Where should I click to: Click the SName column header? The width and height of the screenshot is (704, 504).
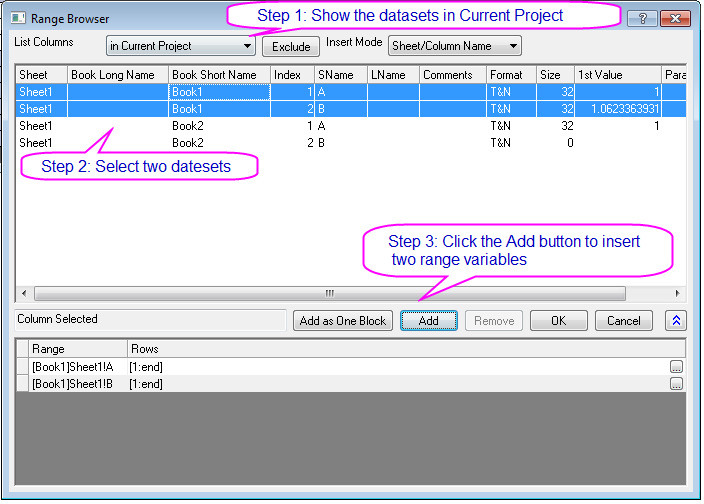pos(340,75)
